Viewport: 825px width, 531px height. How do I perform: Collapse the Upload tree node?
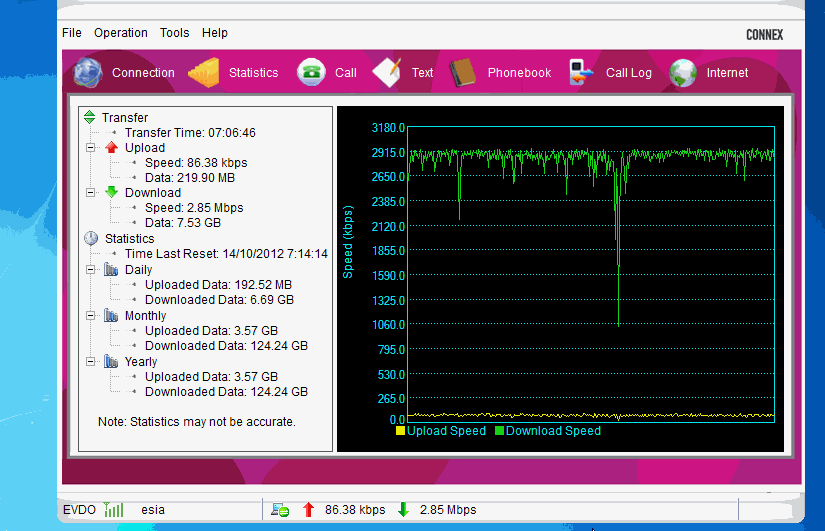[x=90, y=148]
